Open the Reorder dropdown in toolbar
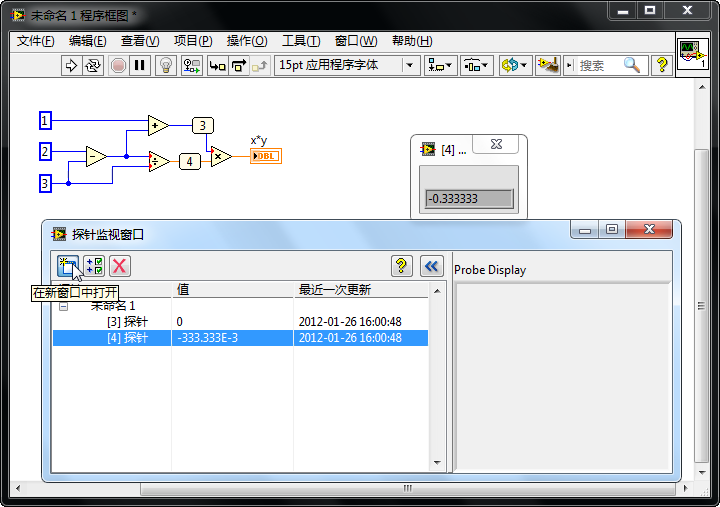The height and width of the screenshot is (507, 720). (x=514, y=65)
